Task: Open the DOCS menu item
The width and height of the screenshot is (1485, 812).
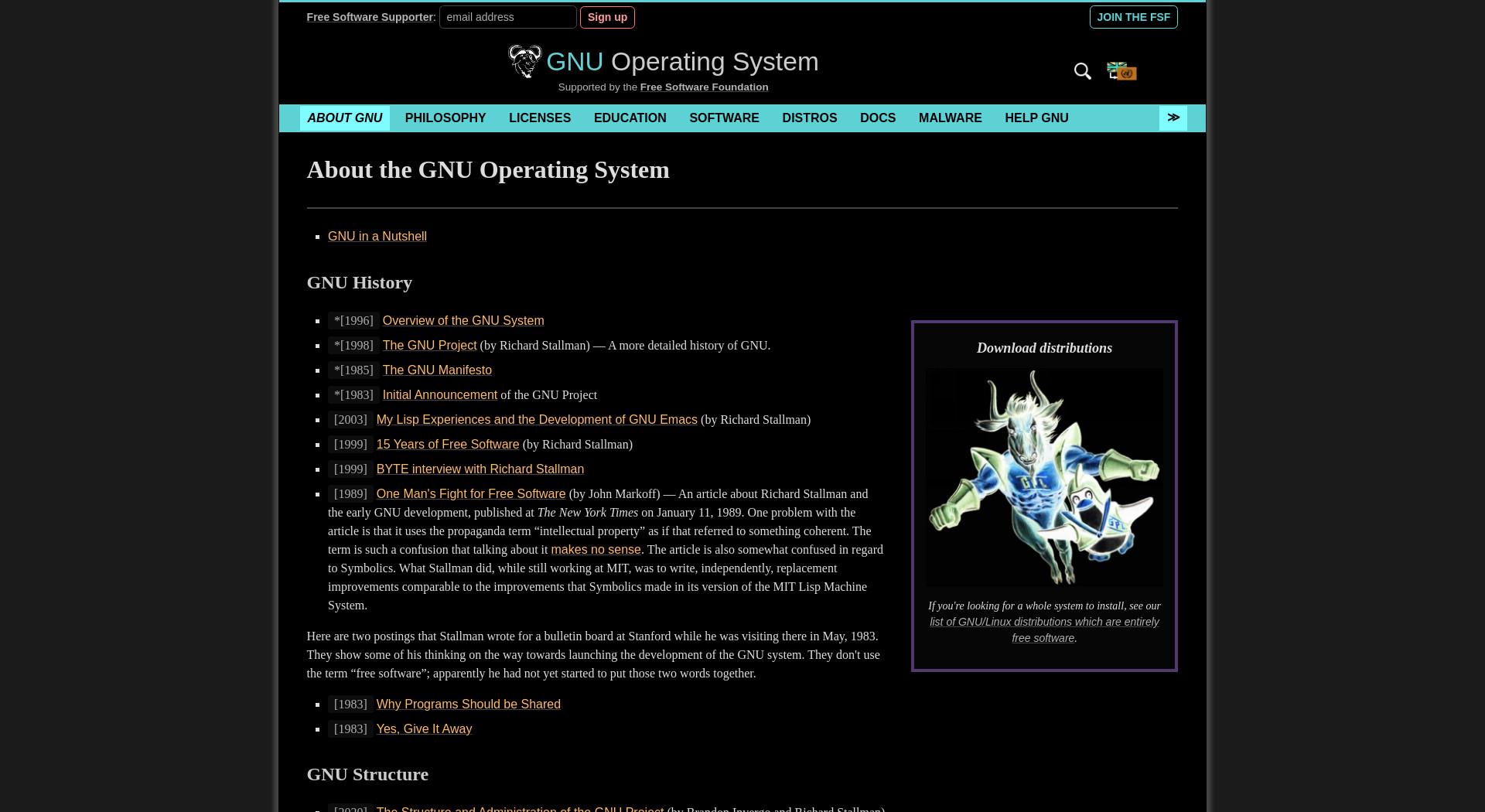Action: (x=877, y=118)
